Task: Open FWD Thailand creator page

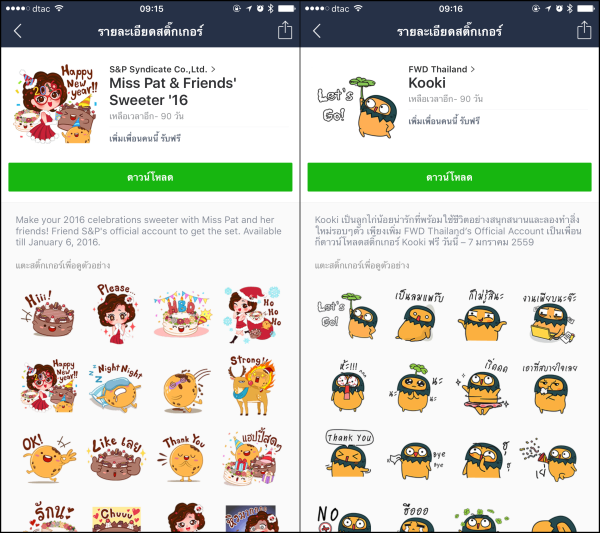Action: coord(442,69)
